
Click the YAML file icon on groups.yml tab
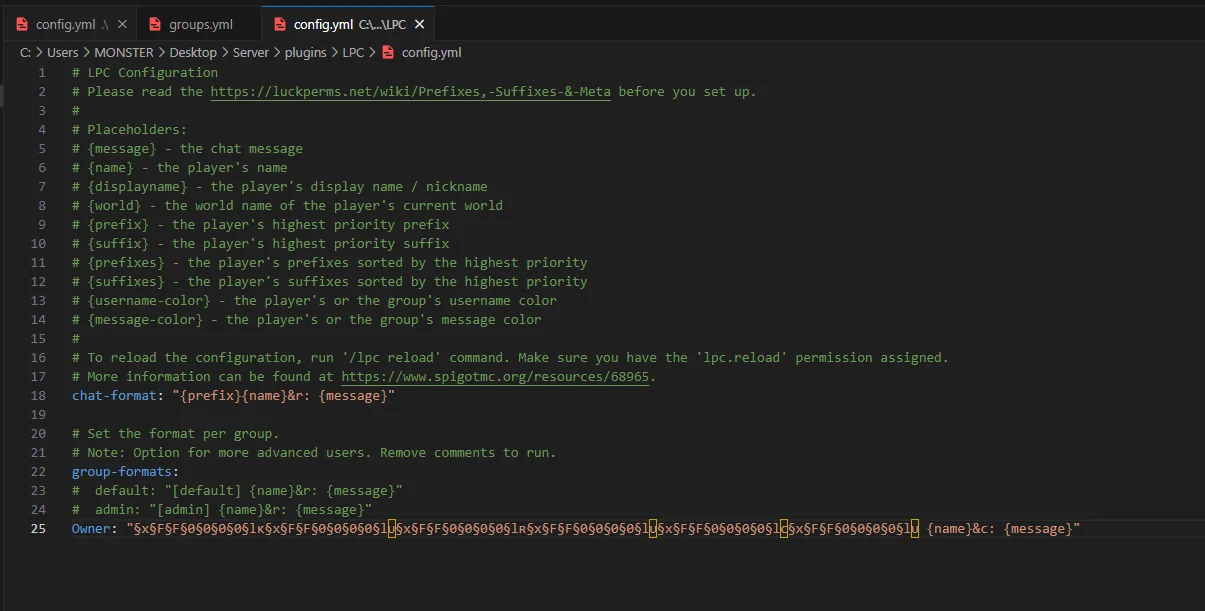154,24
